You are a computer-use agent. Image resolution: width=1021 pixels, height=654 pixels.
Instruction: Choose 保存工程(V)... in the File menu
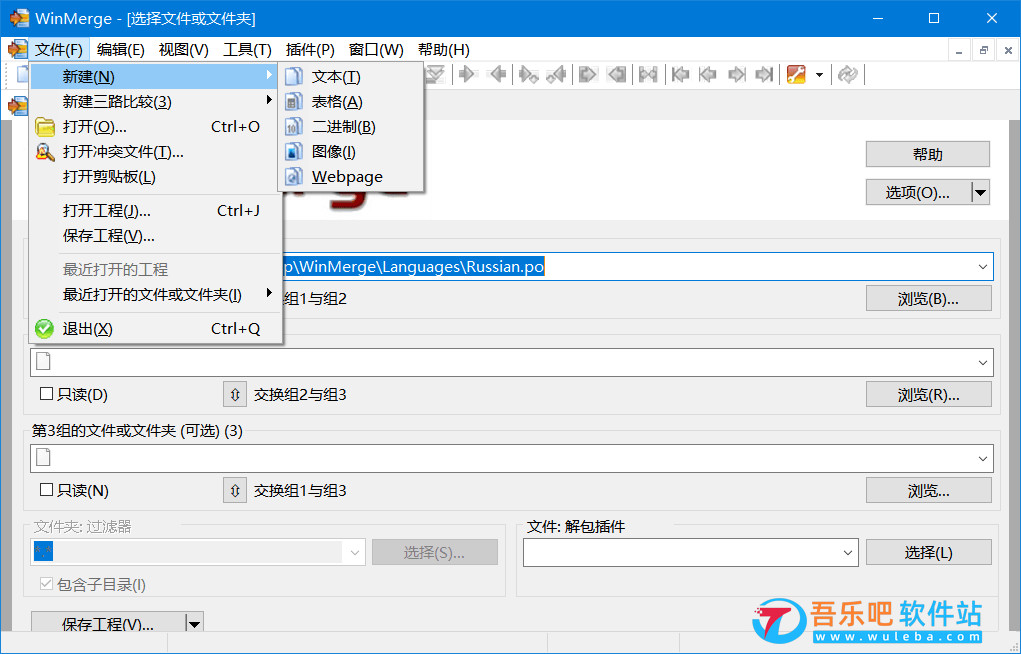tap(156, 236)
